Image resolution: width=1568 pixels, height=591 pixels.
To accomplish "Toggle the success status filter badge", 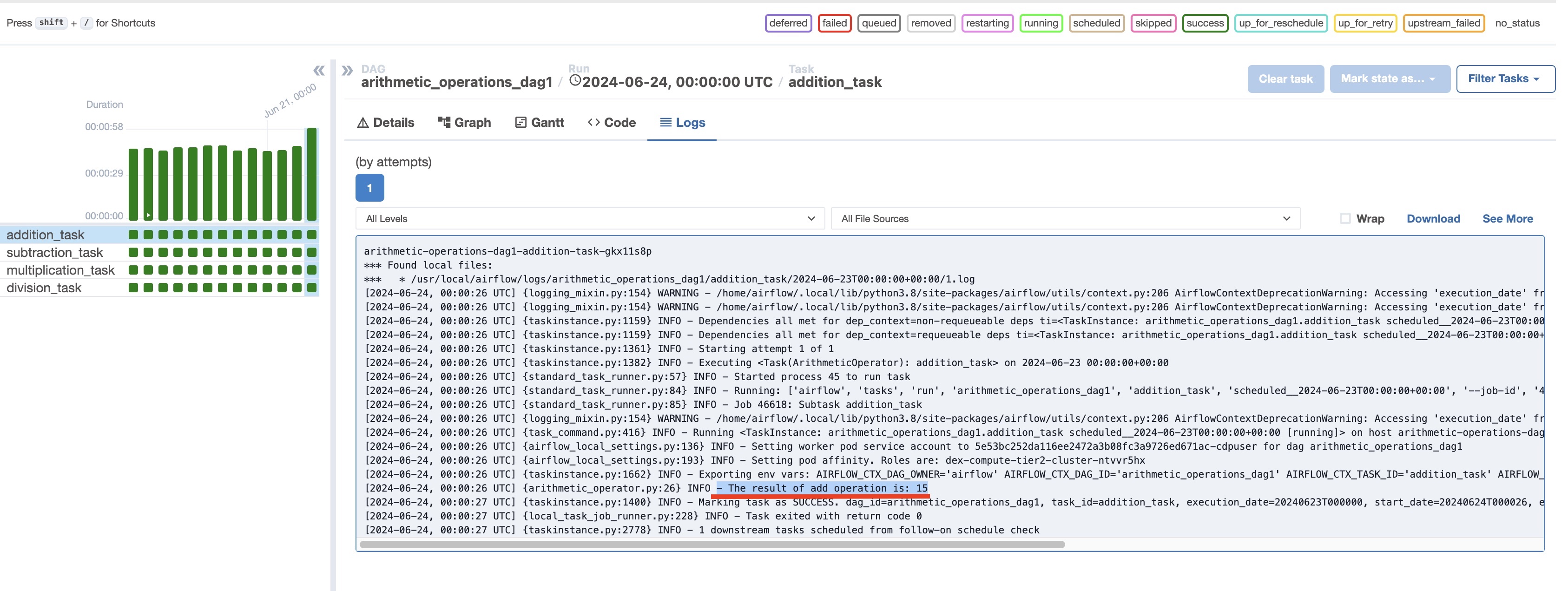I will [1205, 23].
